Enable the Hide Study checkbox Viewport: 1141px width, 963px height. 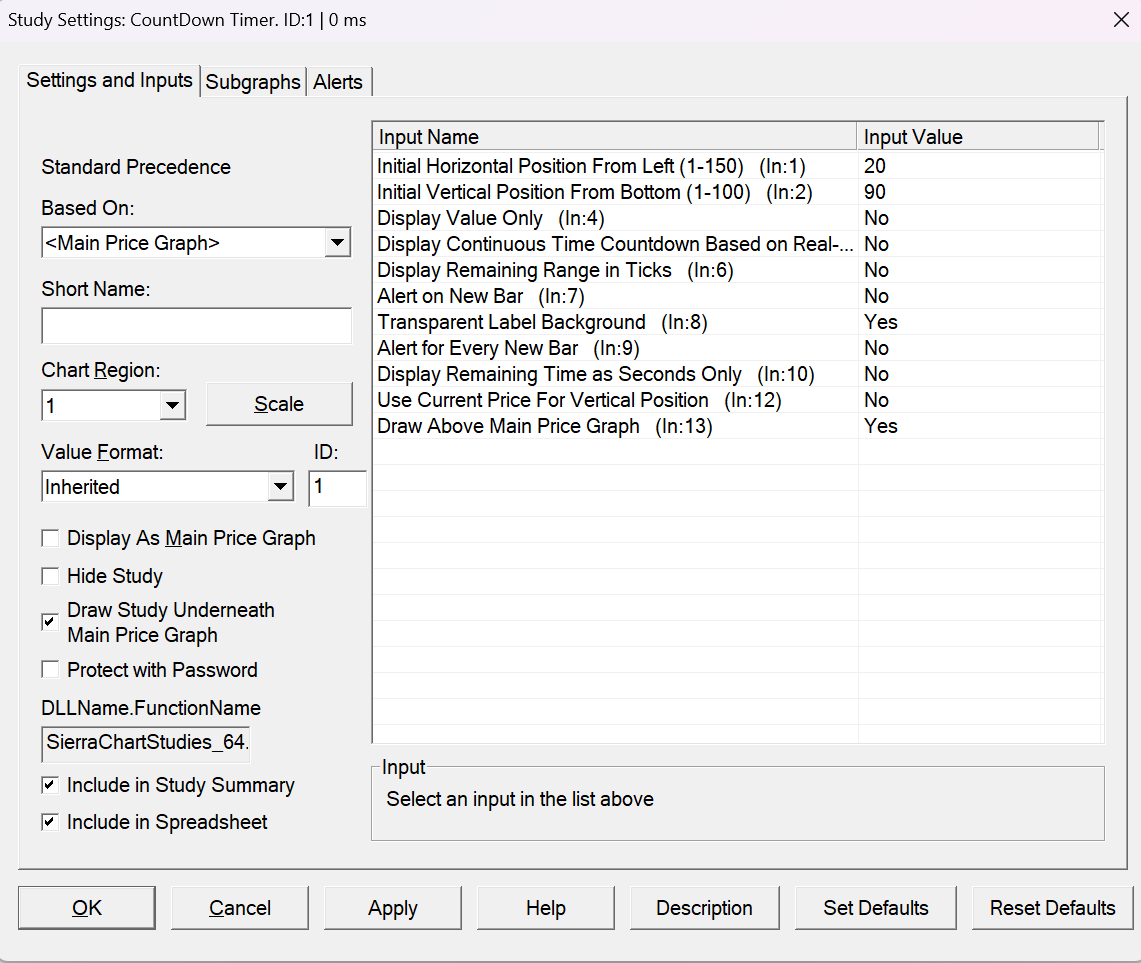(50, 577)
